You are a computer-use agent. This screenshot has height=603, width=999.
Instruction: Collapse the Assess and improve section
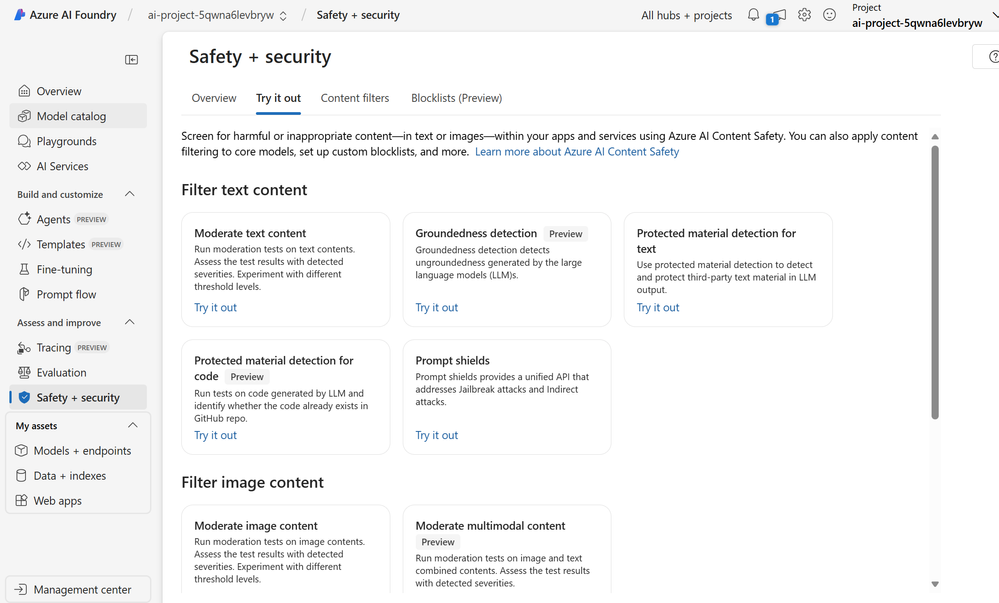point(129,322)
